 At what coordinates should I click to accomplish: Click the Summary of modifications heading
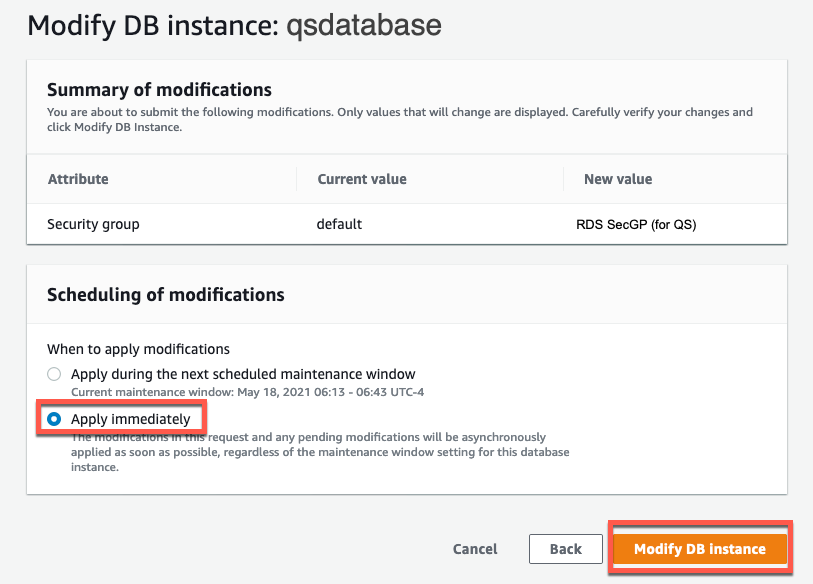click(x=159, y=90)
